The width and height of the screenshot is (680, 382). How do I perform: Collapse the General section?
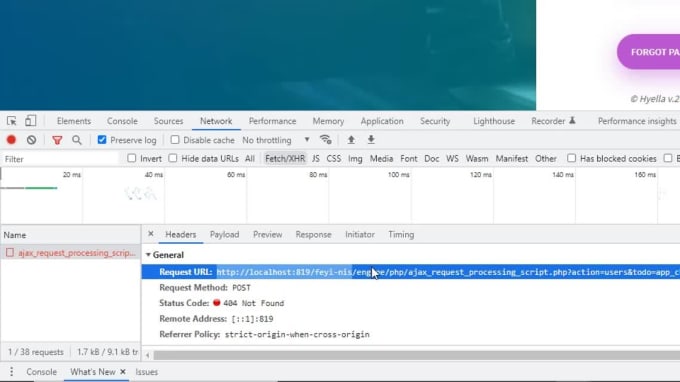(148, 255)
